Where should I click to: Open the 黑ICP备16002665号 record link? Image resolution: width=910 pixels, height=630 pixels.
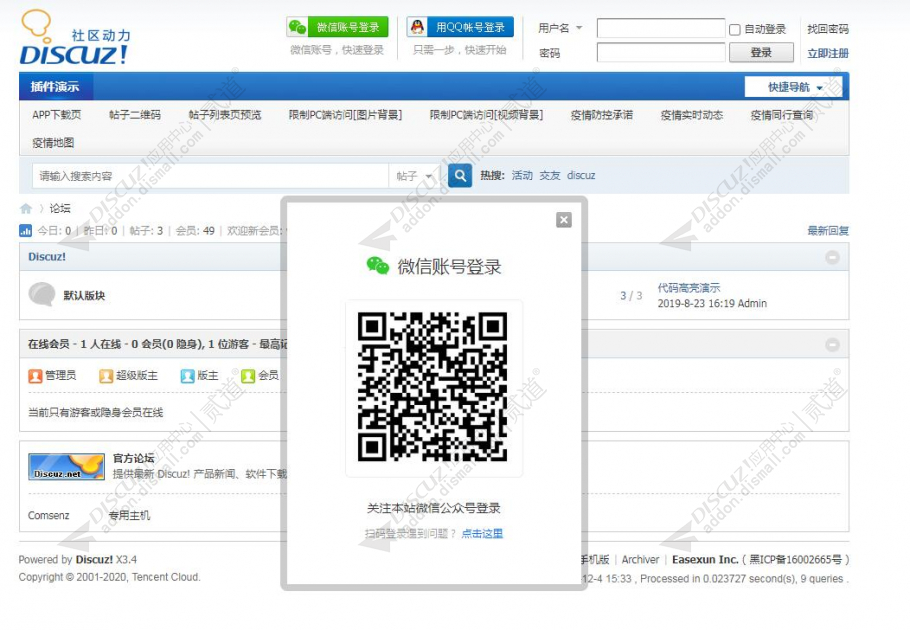(x=796, y=560)
